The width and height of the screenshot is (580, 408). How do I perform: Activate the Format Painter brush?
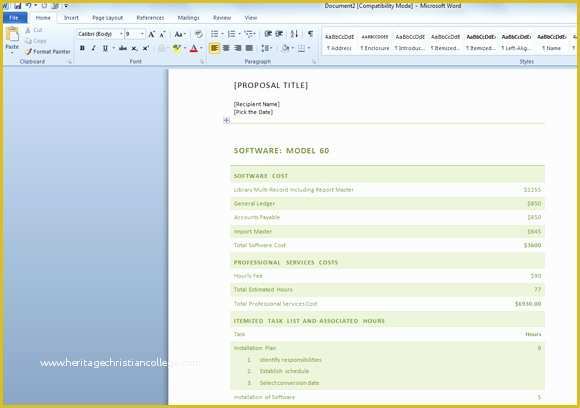(x=48, y=51)
